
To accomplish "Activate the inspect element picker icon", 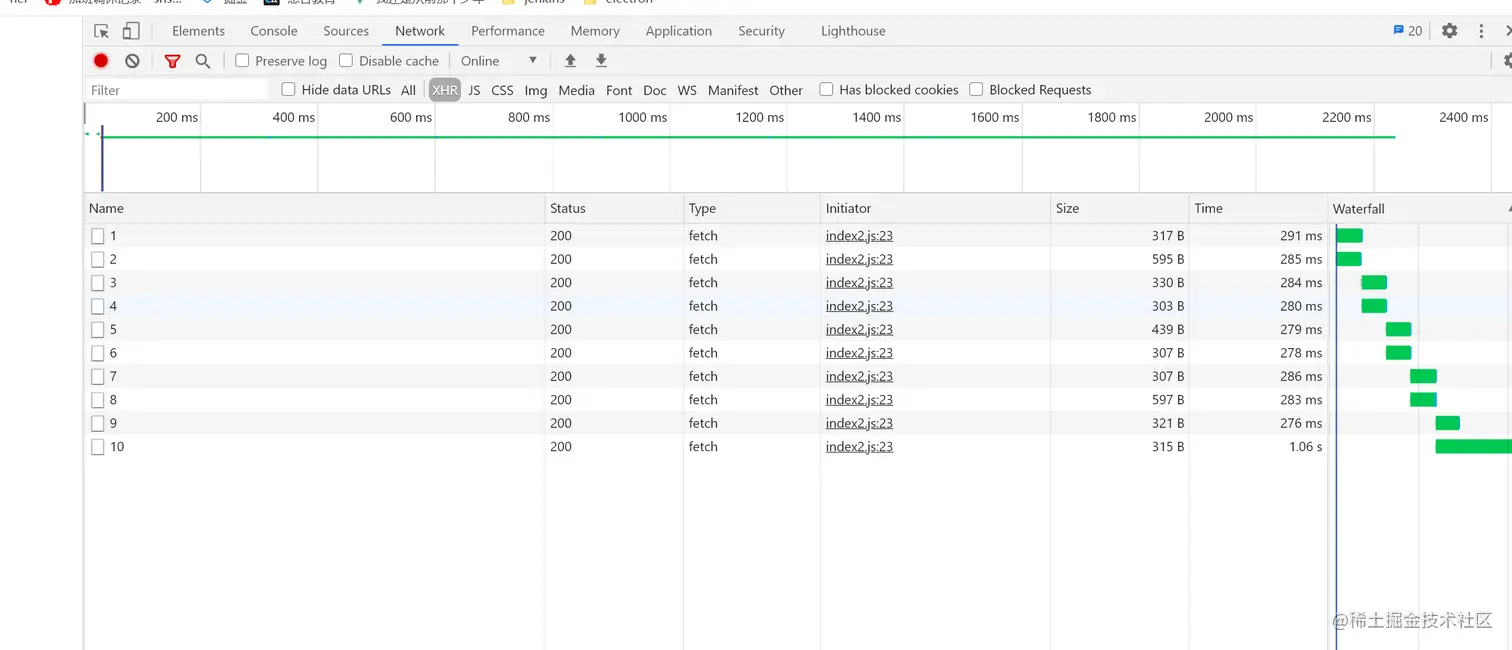I will (101, 31).
